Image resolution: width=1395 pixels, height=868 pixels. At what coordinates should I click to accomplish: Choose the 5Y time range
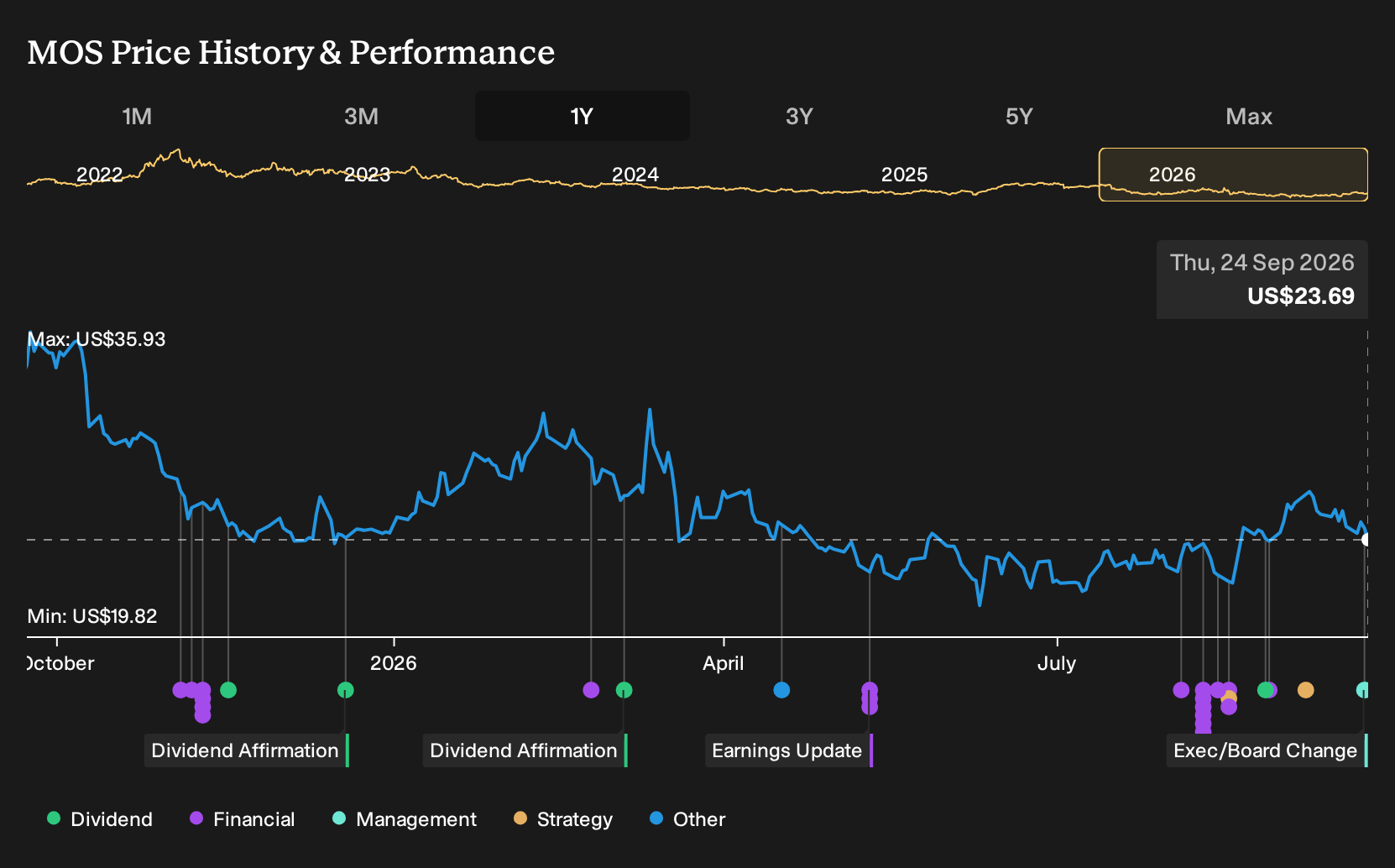click(x=1019, y=116)
